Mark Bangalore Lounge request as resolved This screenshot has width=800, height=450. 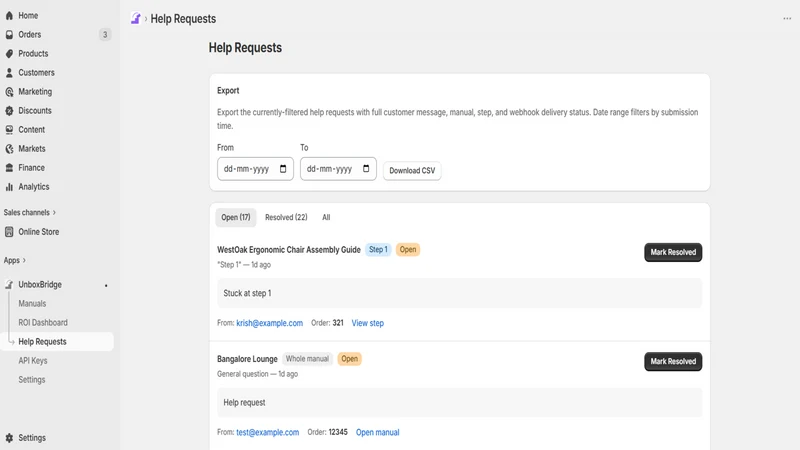(673, 361)
